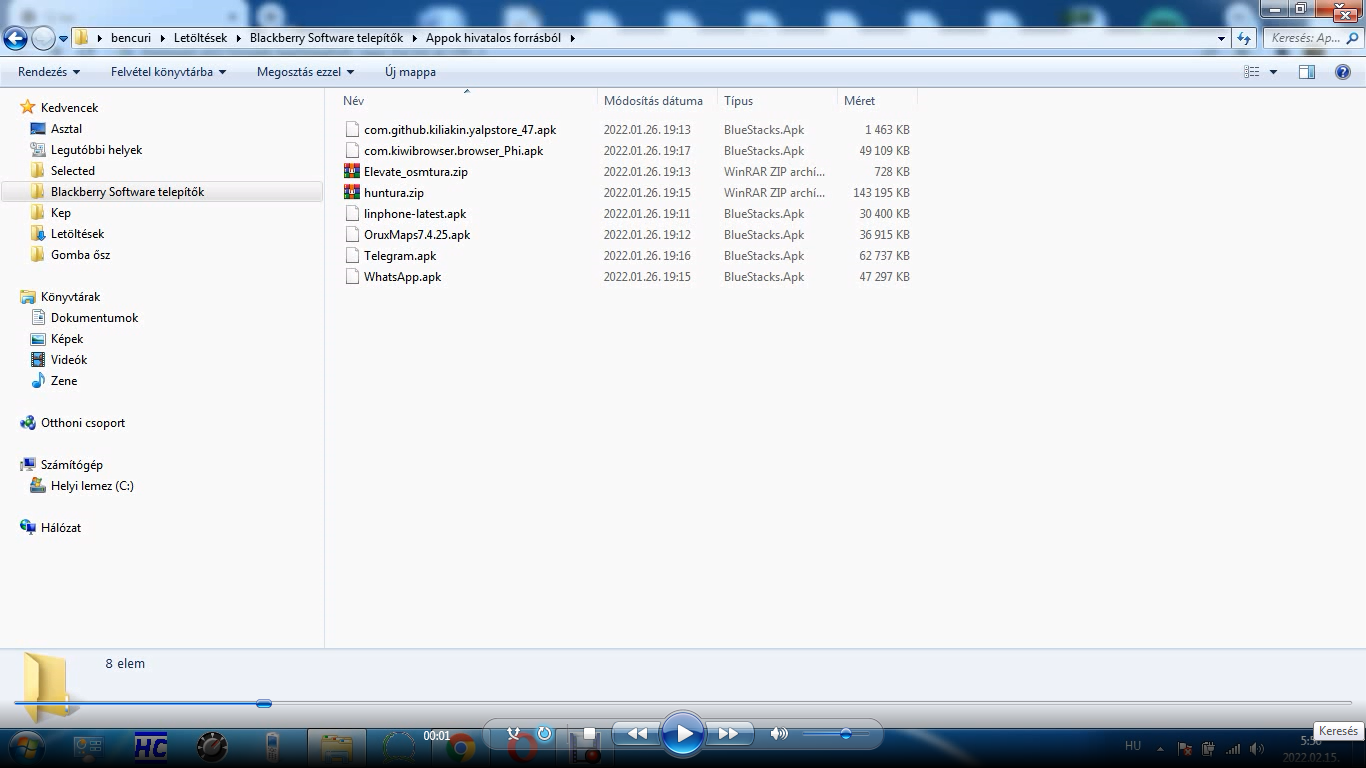
Task: Mute the media player sound via speaker button
Action: coord(779,734)
